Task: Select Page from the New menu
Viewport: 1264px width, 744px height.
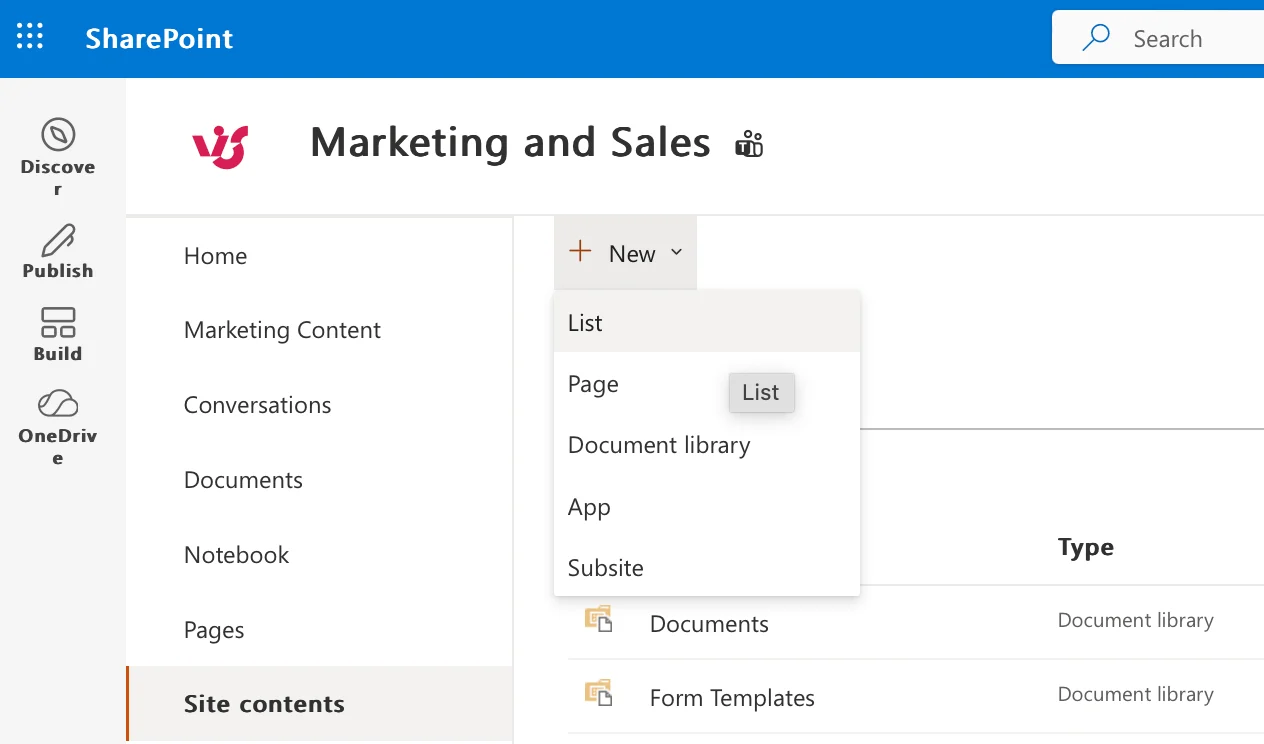Action: pyautogui.click(x=707, y=384)
